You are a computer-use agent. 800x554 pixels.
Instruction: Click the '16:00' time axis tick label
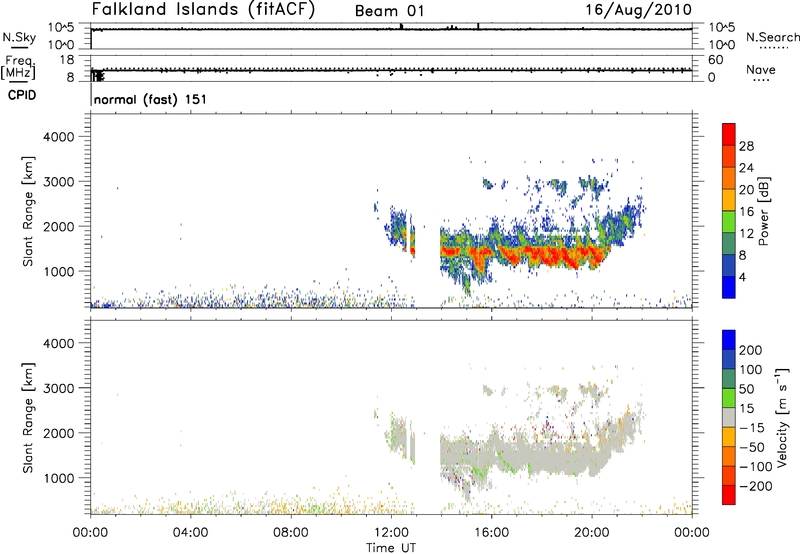tap(491, 533)
